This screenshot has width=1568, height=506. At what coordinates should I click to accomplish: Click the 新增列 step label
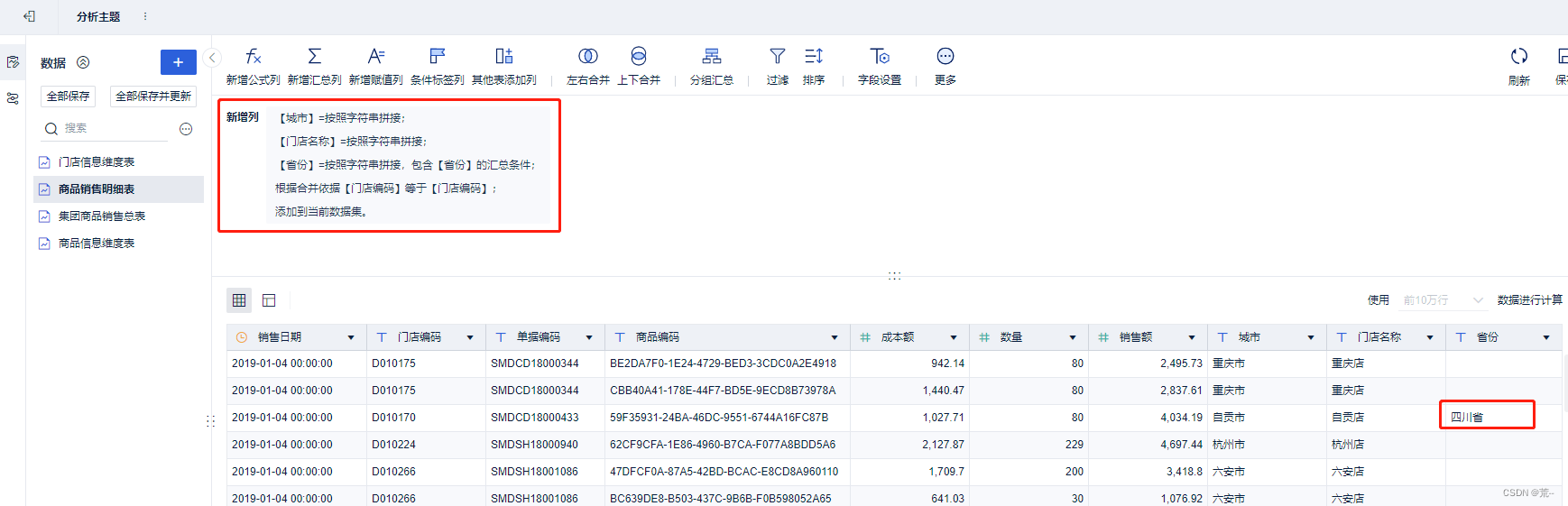pyautogui.click(x=242, y=117)
